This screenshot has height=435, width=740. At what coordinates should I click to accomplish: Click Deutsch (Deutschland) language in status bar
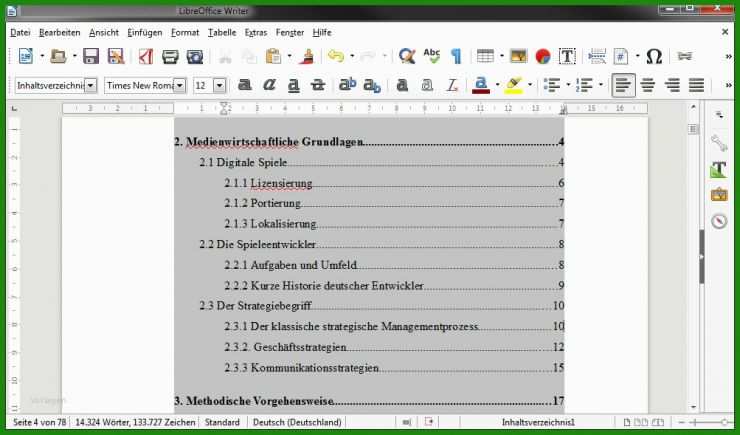(297, 422)
